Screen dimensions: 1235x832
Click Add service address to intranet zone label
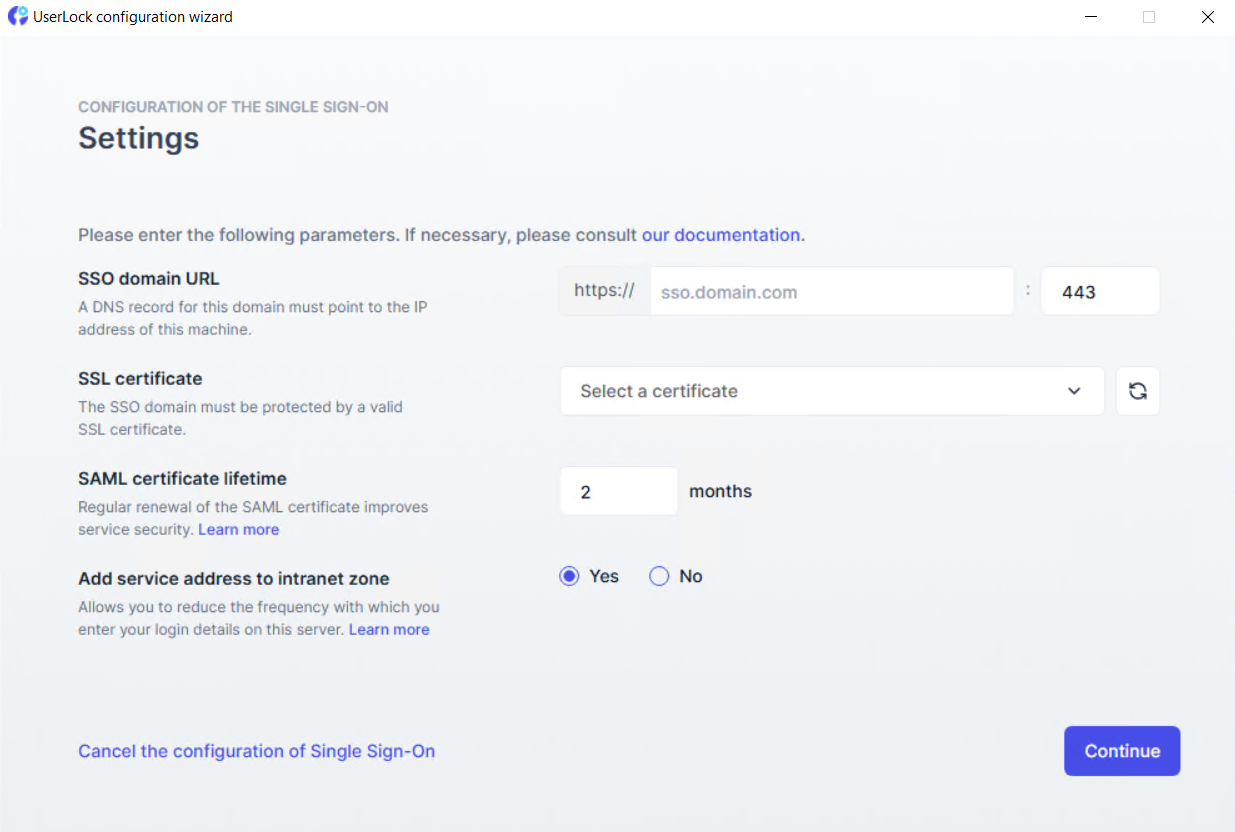(234, 579)
